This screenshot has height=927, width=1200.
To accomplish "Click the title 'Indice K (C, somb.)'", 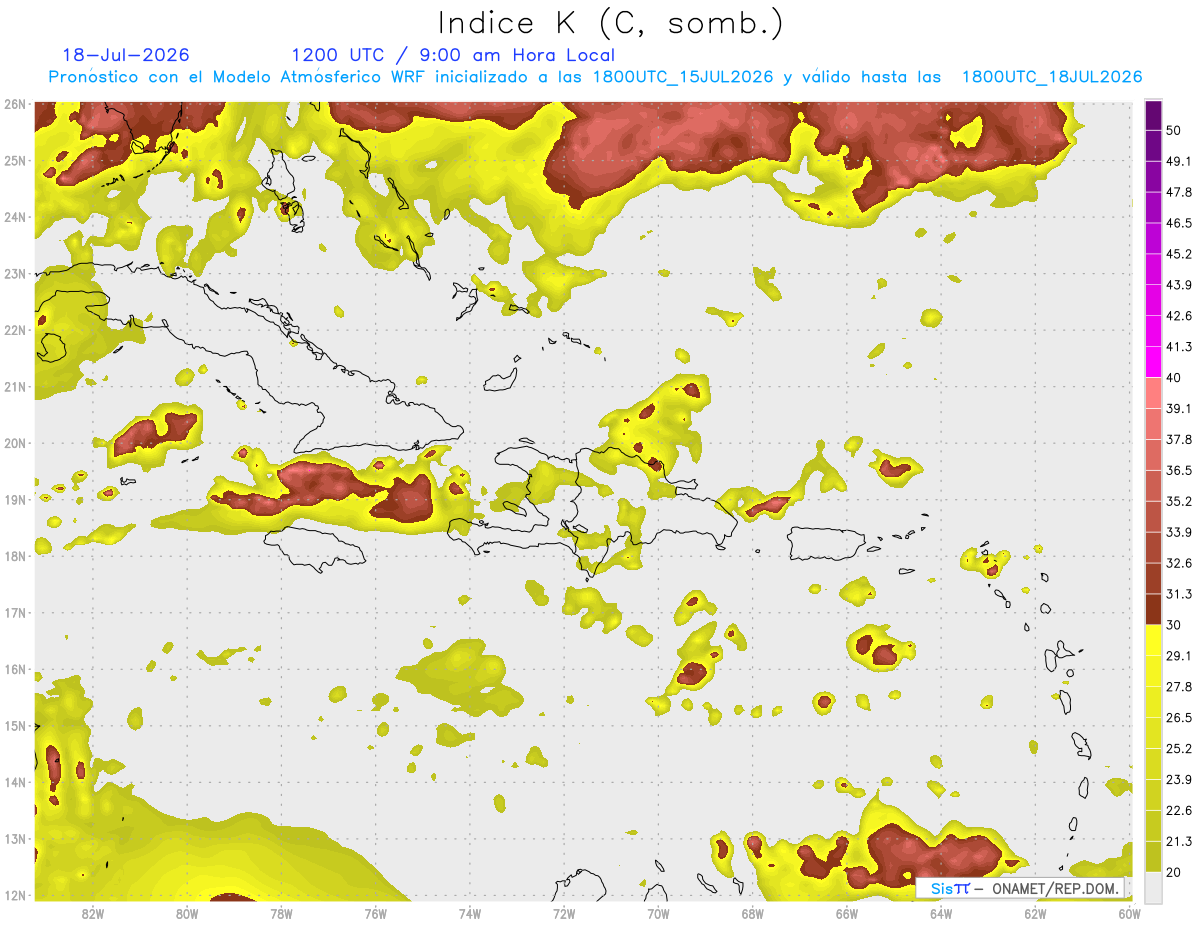I will point(611,23).
